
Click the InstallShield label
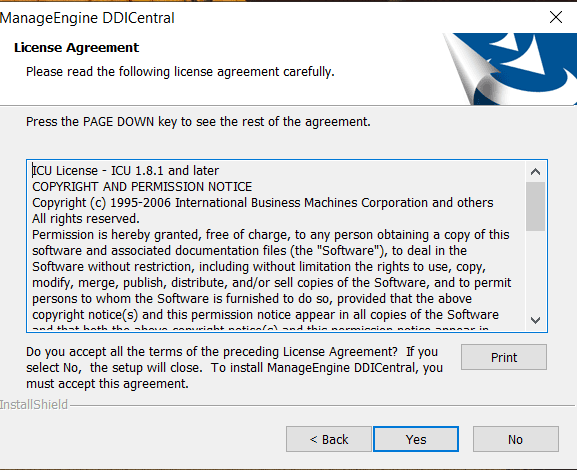pyautogui.click(x=34, y=404)
